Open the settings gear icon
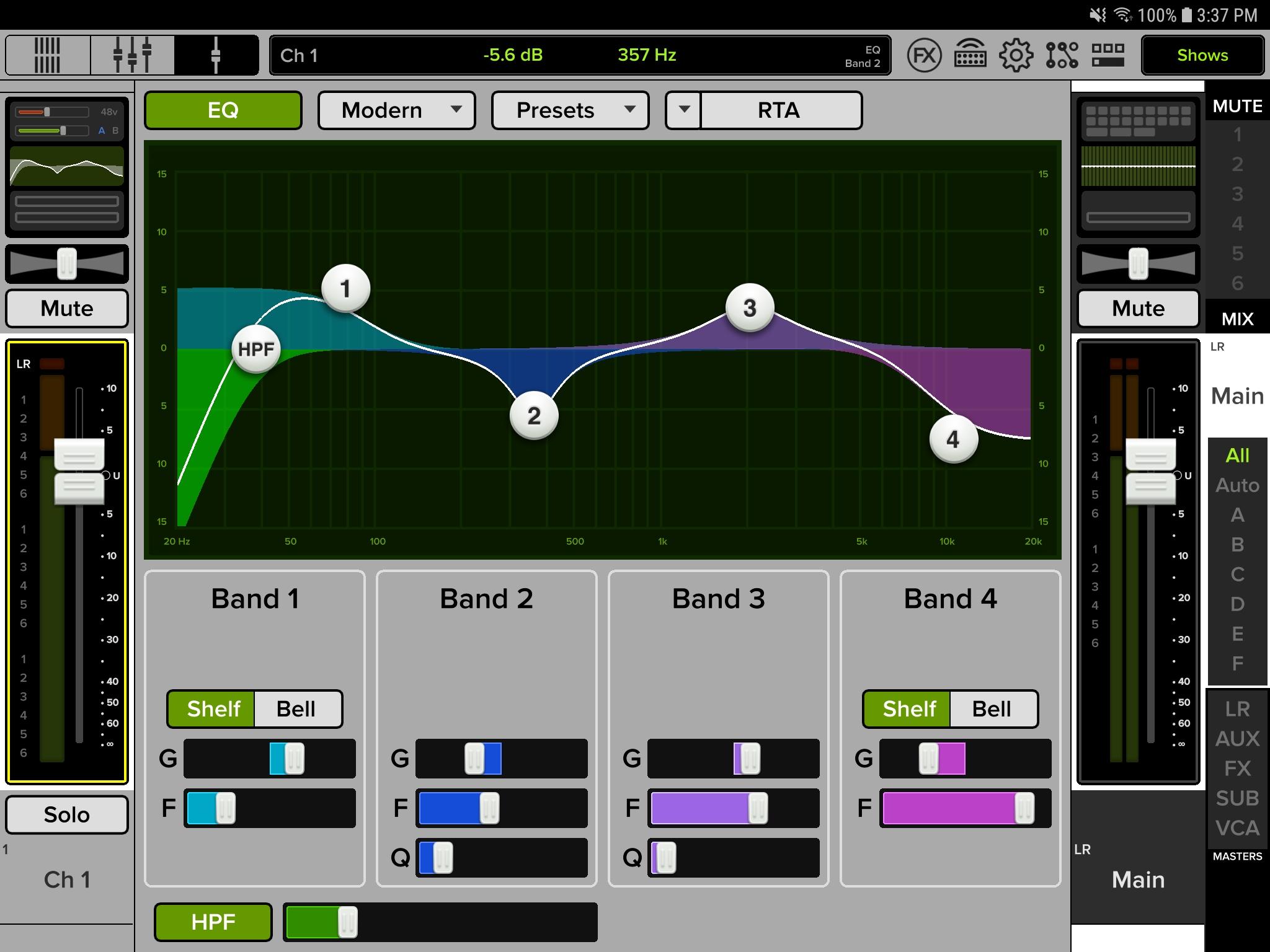 pos(1016,56)
